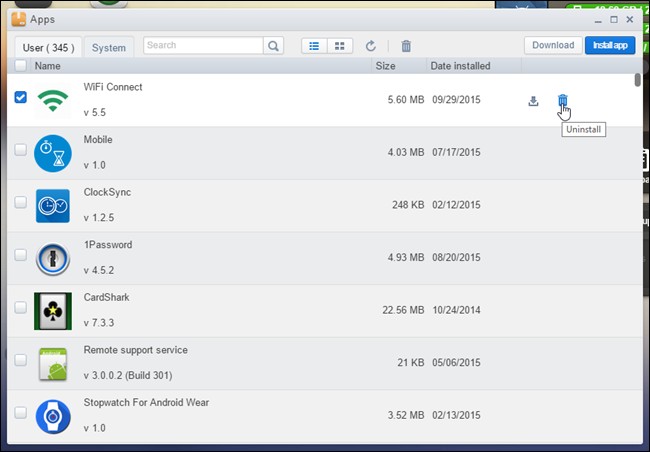
Task: Uncheck the WiFi Connect checkbox
Action: [x=20, y=97]
